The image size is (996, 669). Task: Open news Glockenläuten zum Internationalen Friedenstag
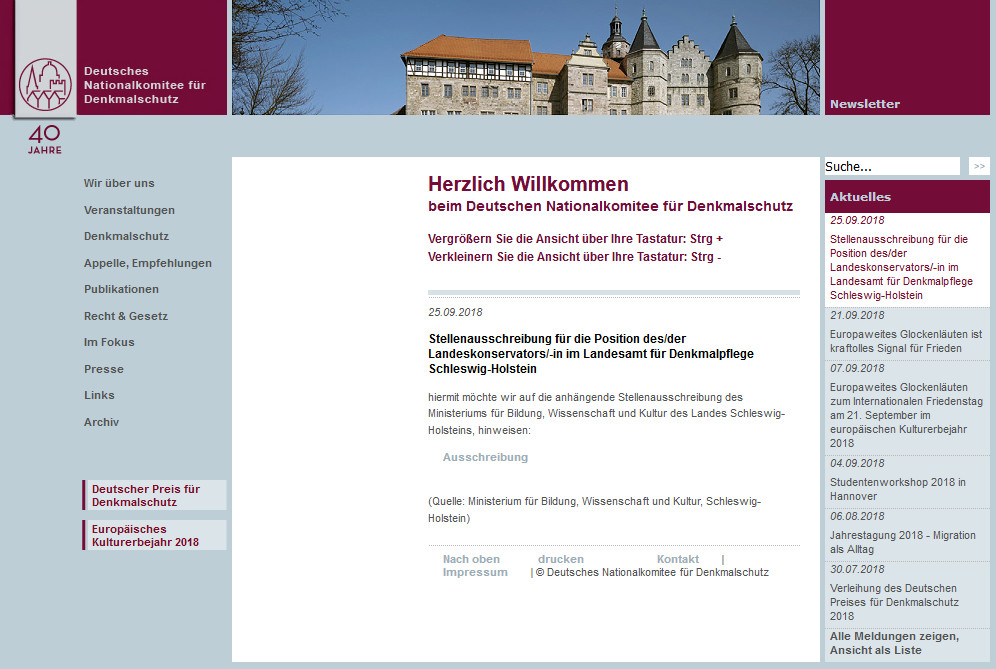click(x=906, y=415)
